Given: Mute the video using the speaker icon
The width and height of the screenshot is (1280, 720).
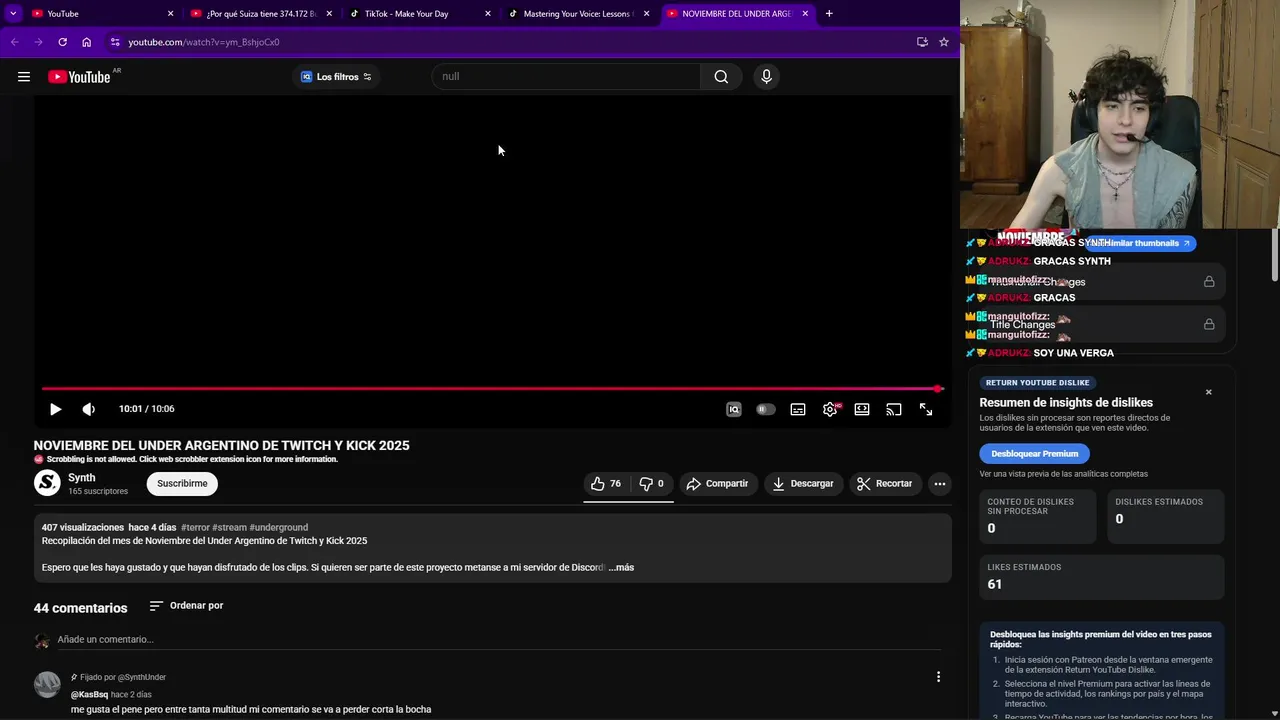Looking at the screenshot, I should 89,409.
